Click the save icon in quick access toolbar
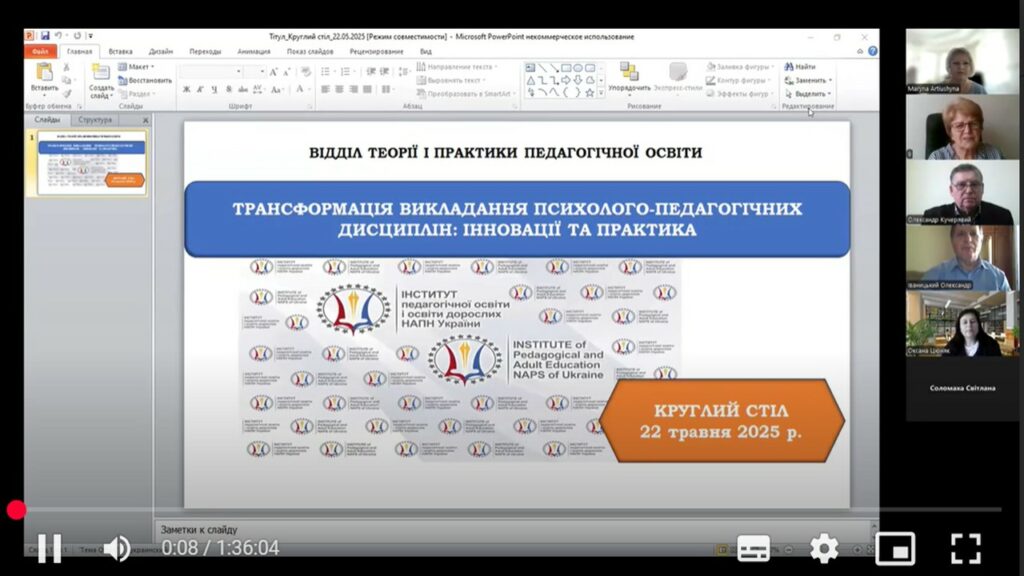 pyautogui.click(x=46, y=36)
